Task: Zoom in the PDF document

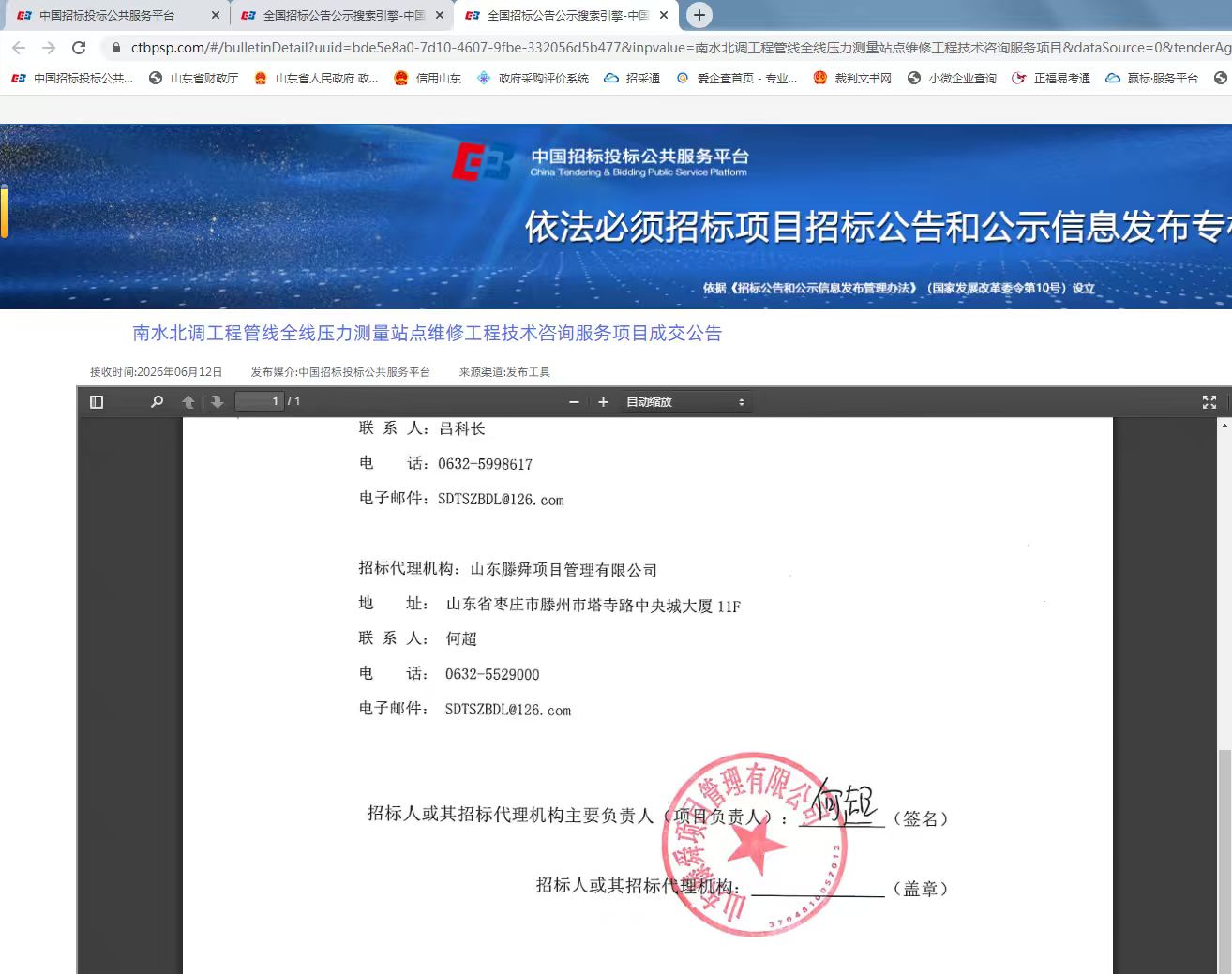Action: point(603,401)
